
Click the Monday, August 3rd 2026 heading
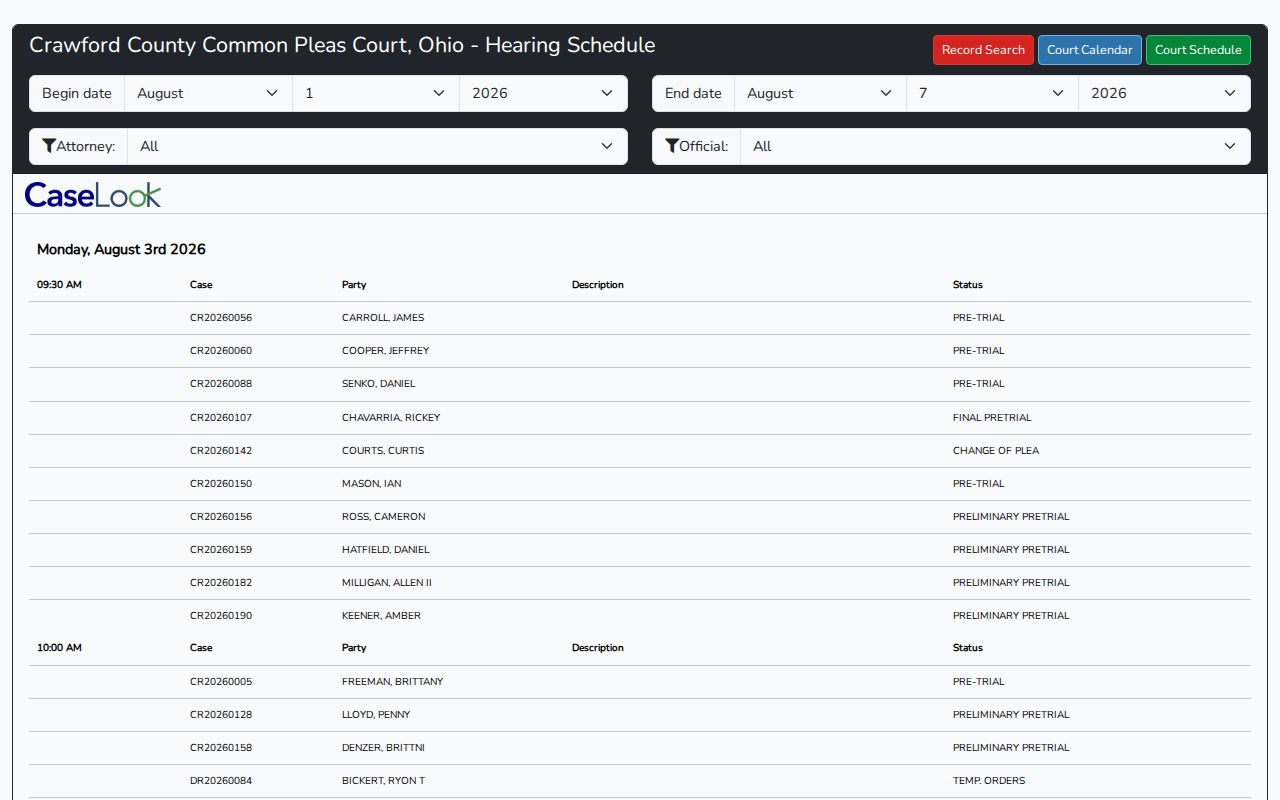pyautogui.click(x=121, y=249)
